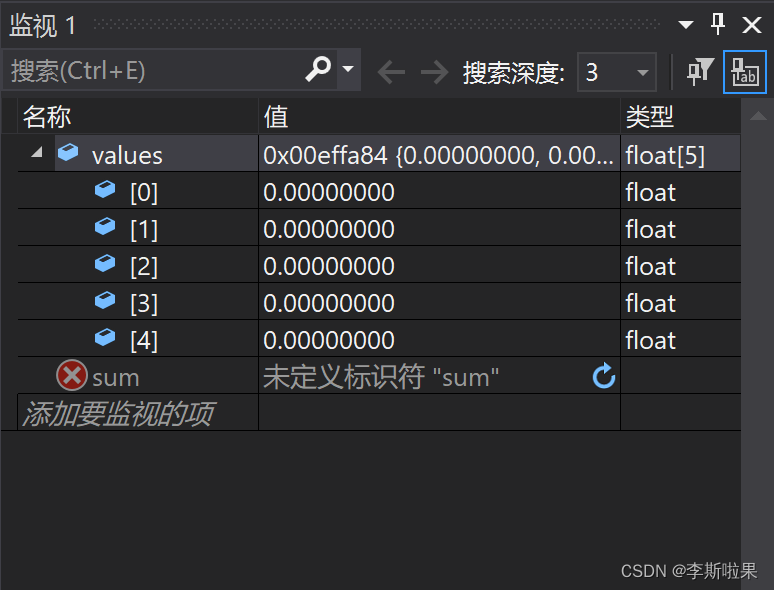
Task: Click the values variable cube icon
Action: point(68,152)
